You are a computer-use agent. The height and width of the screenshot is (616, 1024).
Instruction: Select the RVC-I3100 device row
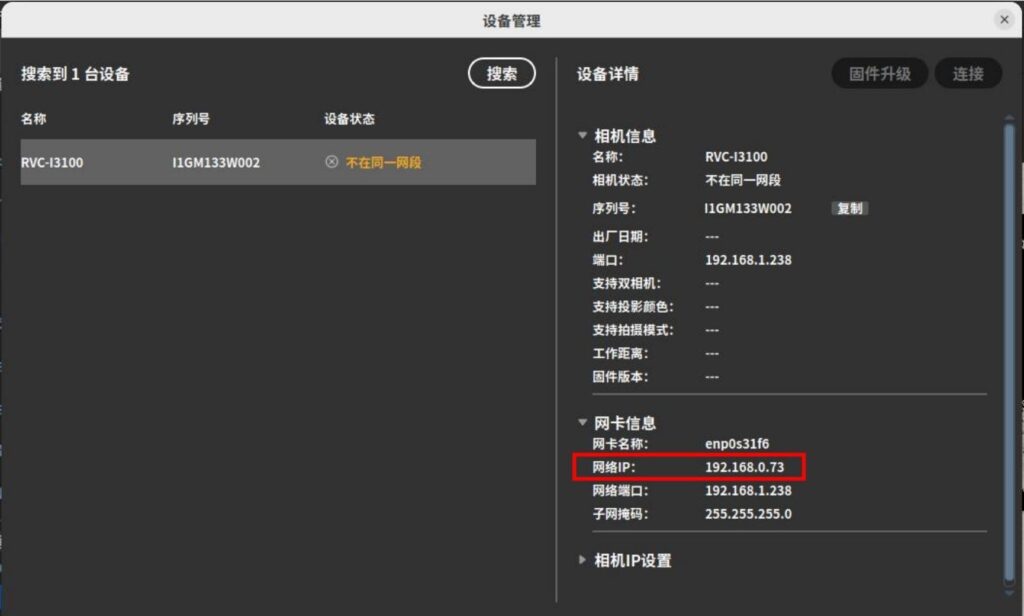click(278, 162)
